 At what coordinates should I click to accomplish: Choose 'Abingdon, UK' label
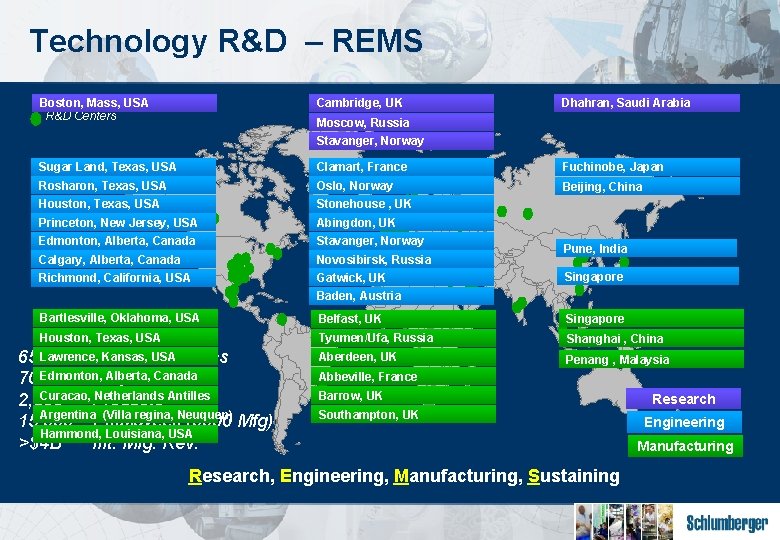401,222
